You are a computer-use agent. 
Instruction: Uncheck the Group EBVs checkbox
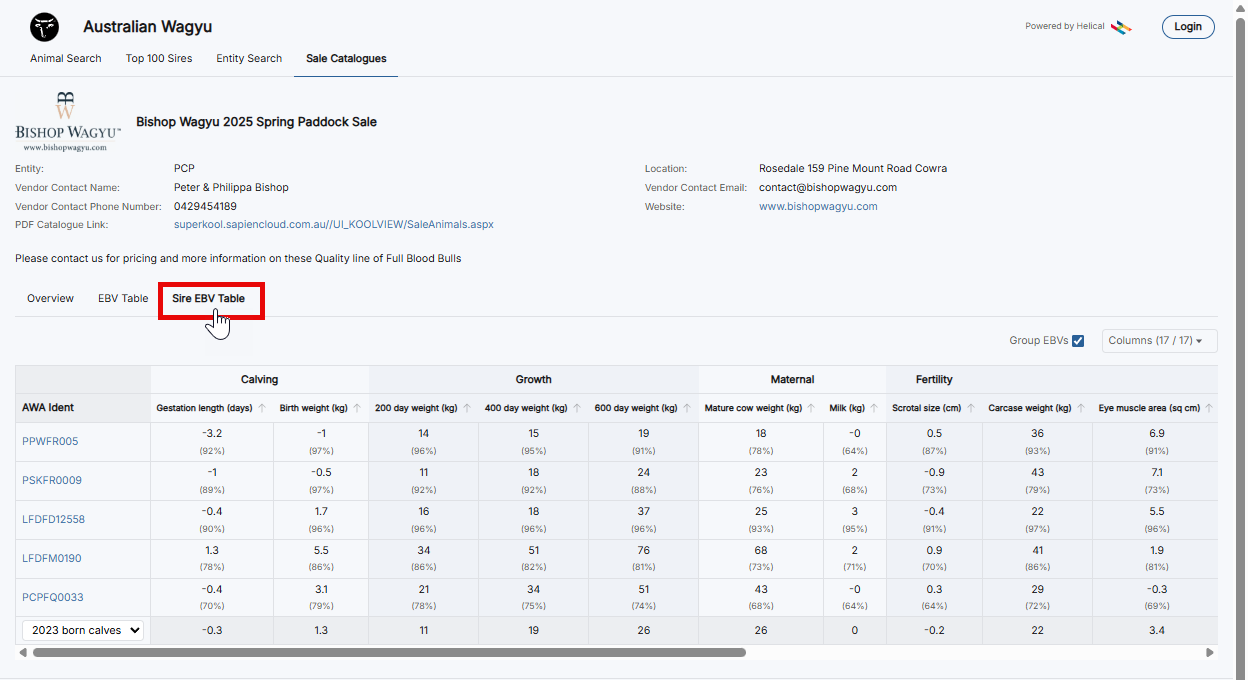tap(1077, 341)
